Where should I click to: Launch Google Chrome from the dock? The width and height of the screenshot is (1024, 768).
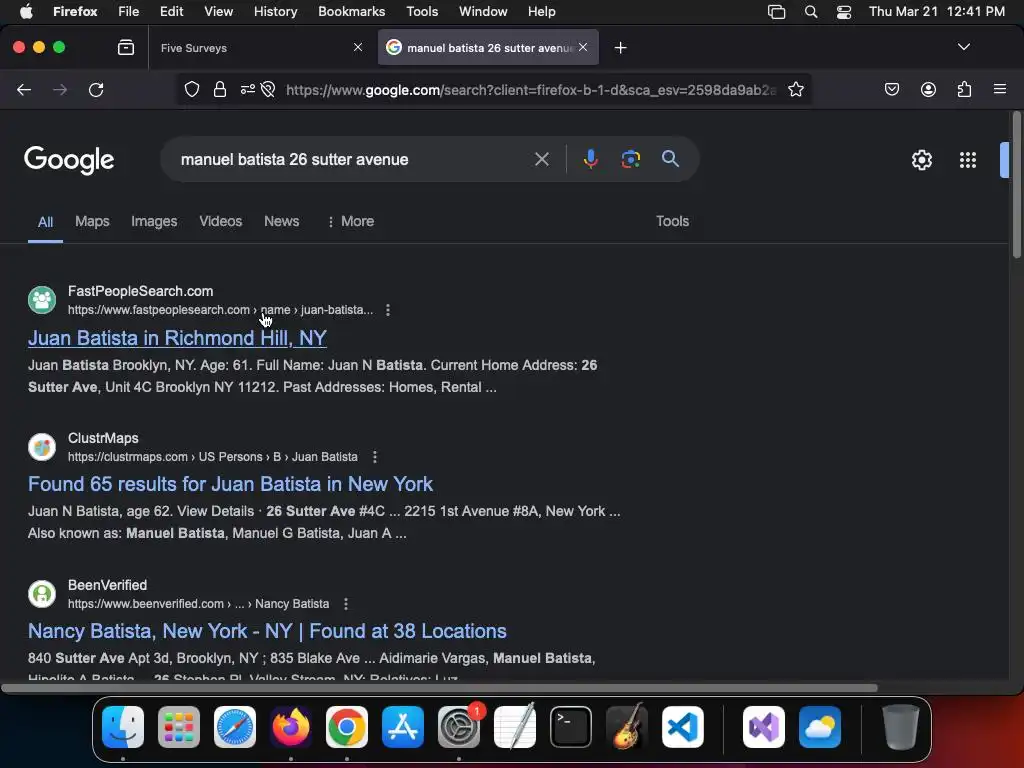point(347,727)
